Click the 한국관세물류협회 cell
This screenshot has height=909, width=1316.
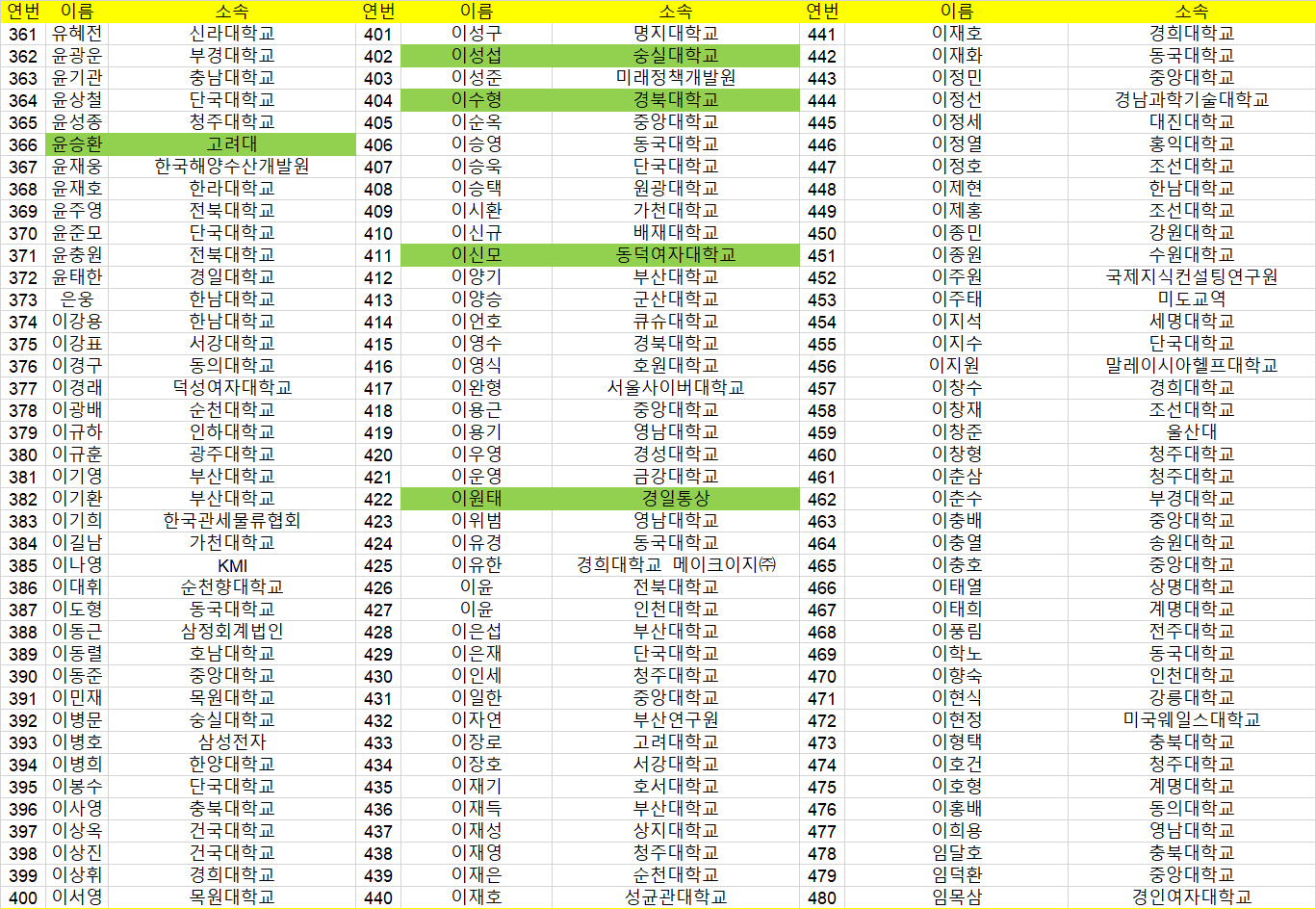[x=231, y=521]
